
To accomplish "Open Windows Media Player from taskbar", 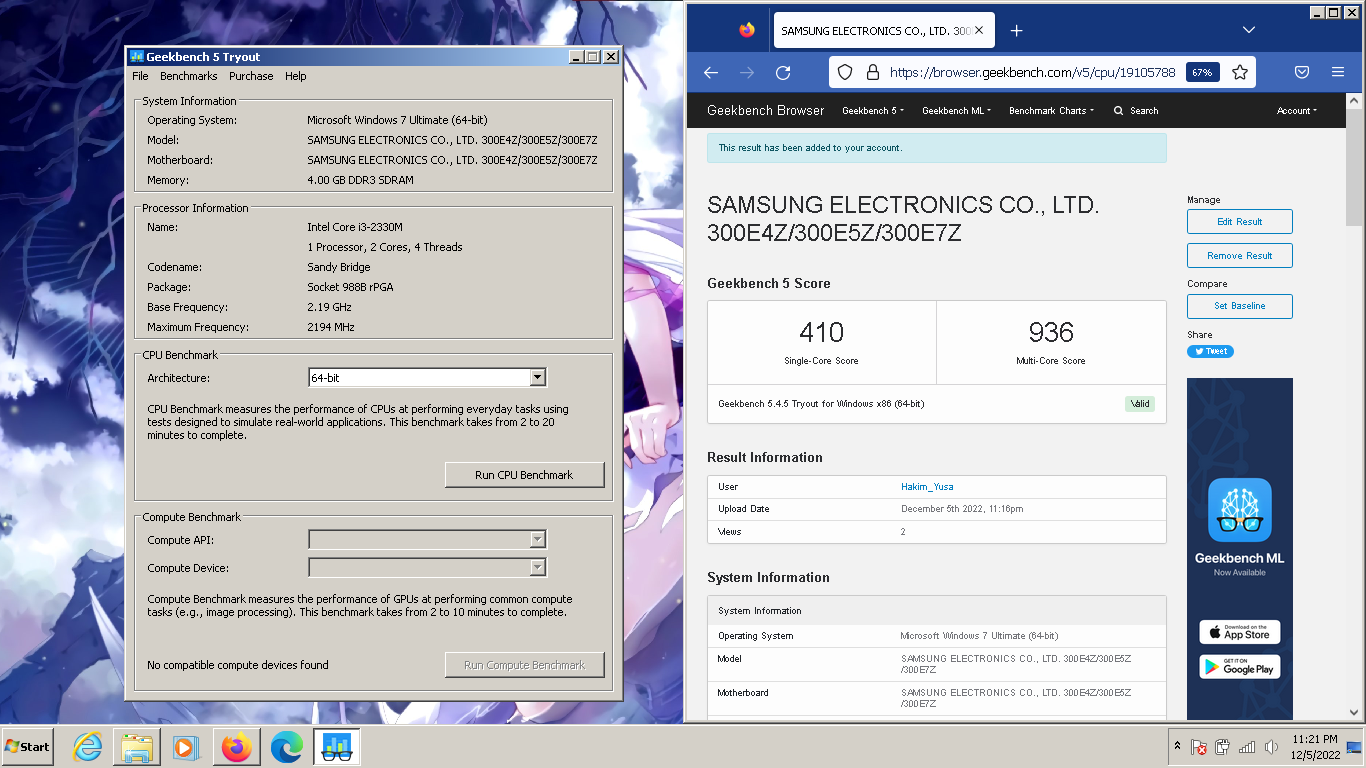I will 185,746.
